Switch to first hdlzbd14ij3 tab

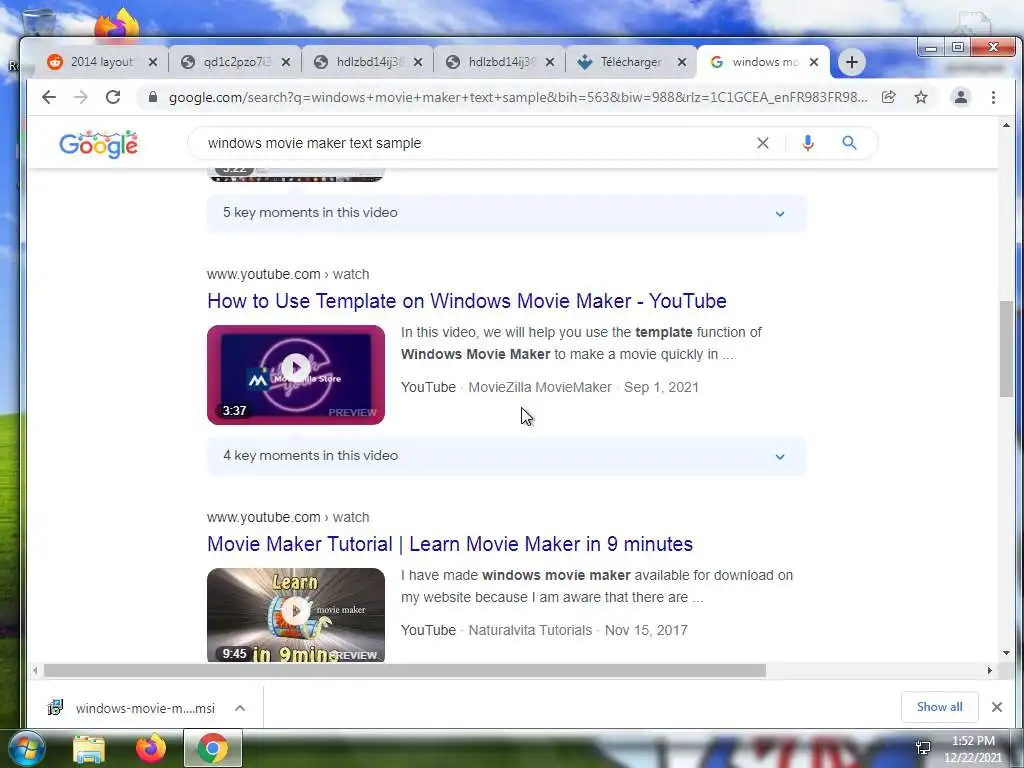367,62
